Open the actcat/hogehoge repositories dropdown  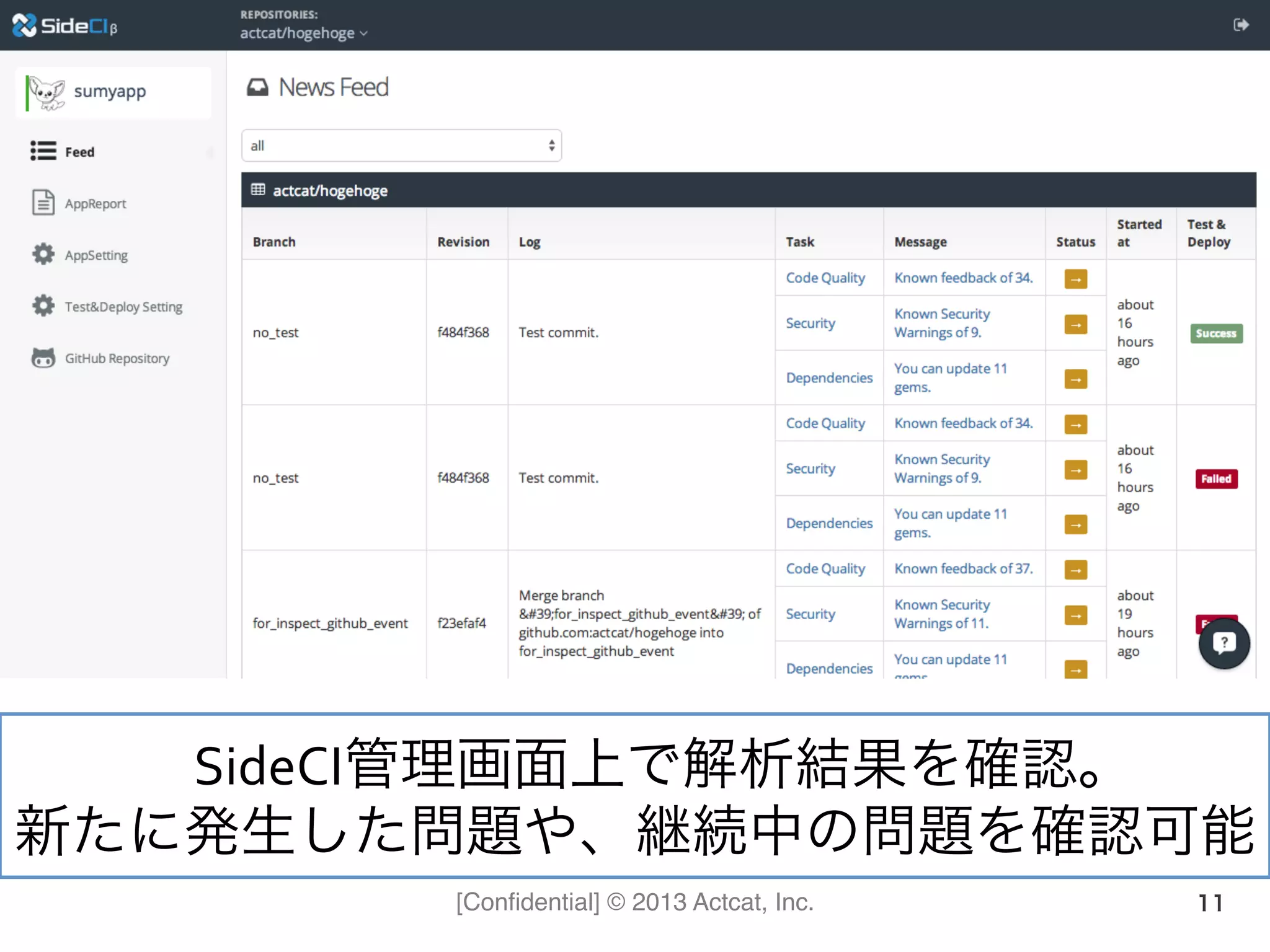[304, 33]
